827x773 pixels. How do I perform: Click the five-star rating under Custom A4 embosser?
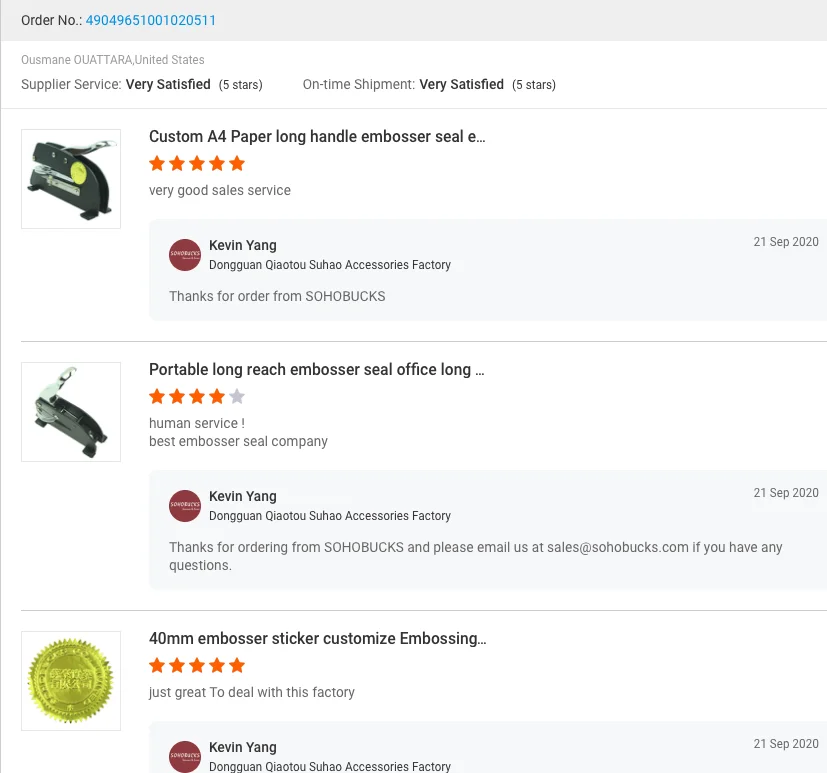tap(197, 164)
